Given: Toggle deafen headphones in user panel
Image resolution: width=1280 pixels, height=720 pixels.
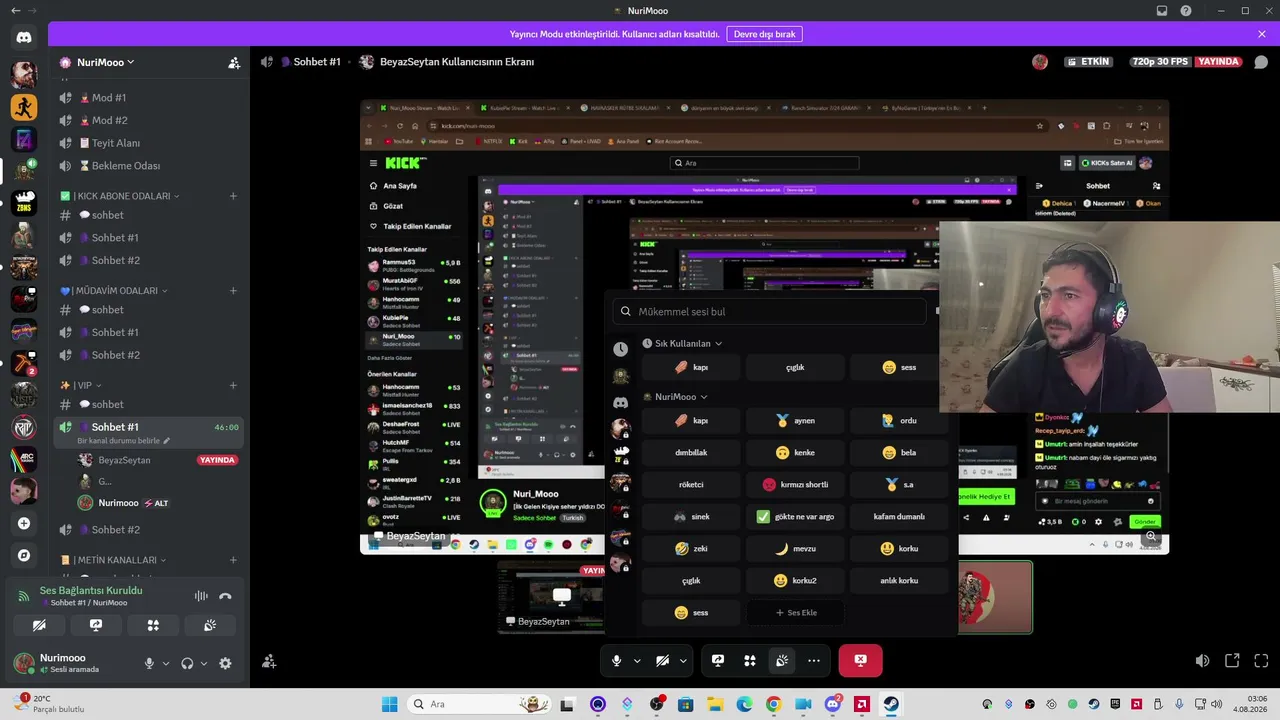Looking at the screenshot, I should 187,663.
